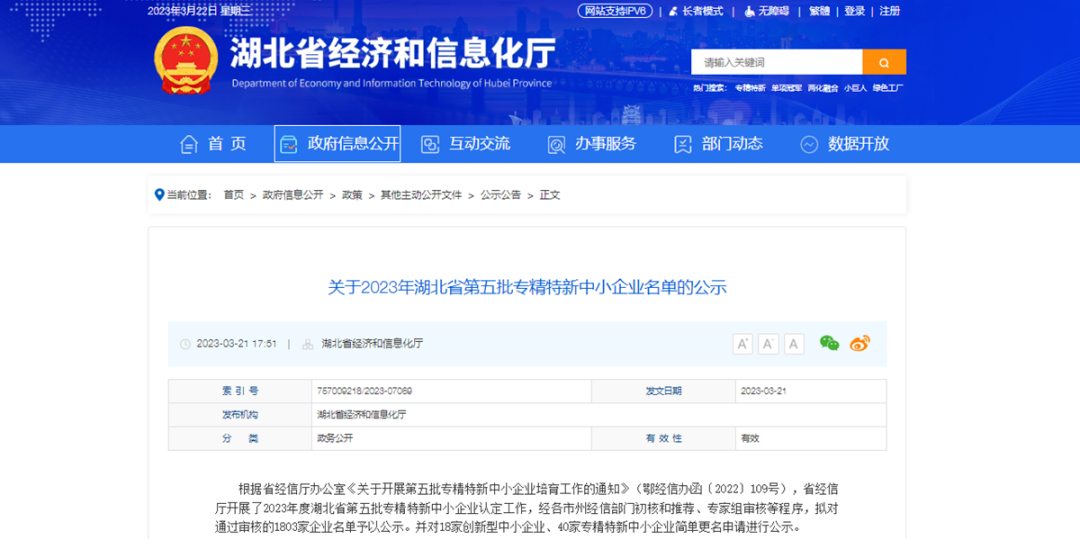
Task: Open 公示公告 breadcrumb link
Action: (x=500, y=195)
